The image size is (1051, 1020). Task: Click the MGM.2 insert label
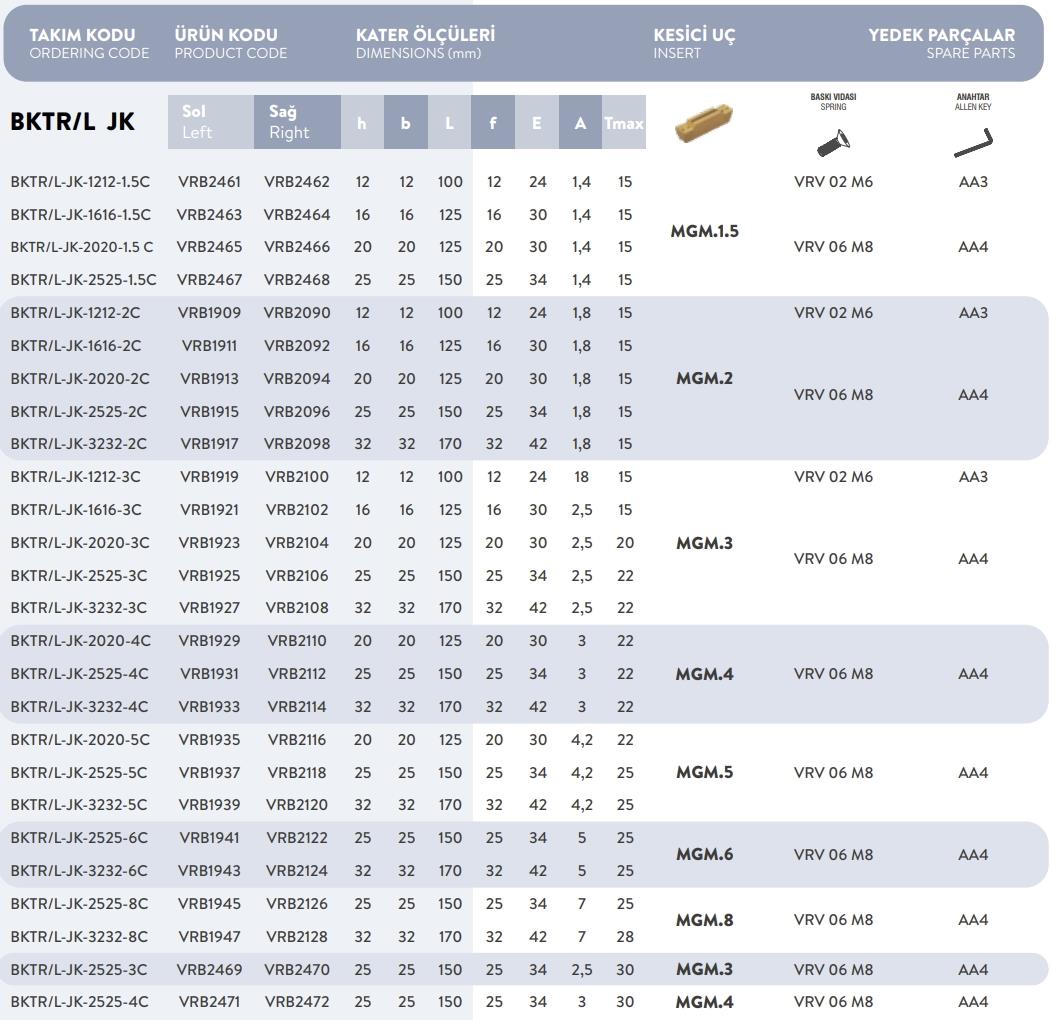tap(704, 379)
